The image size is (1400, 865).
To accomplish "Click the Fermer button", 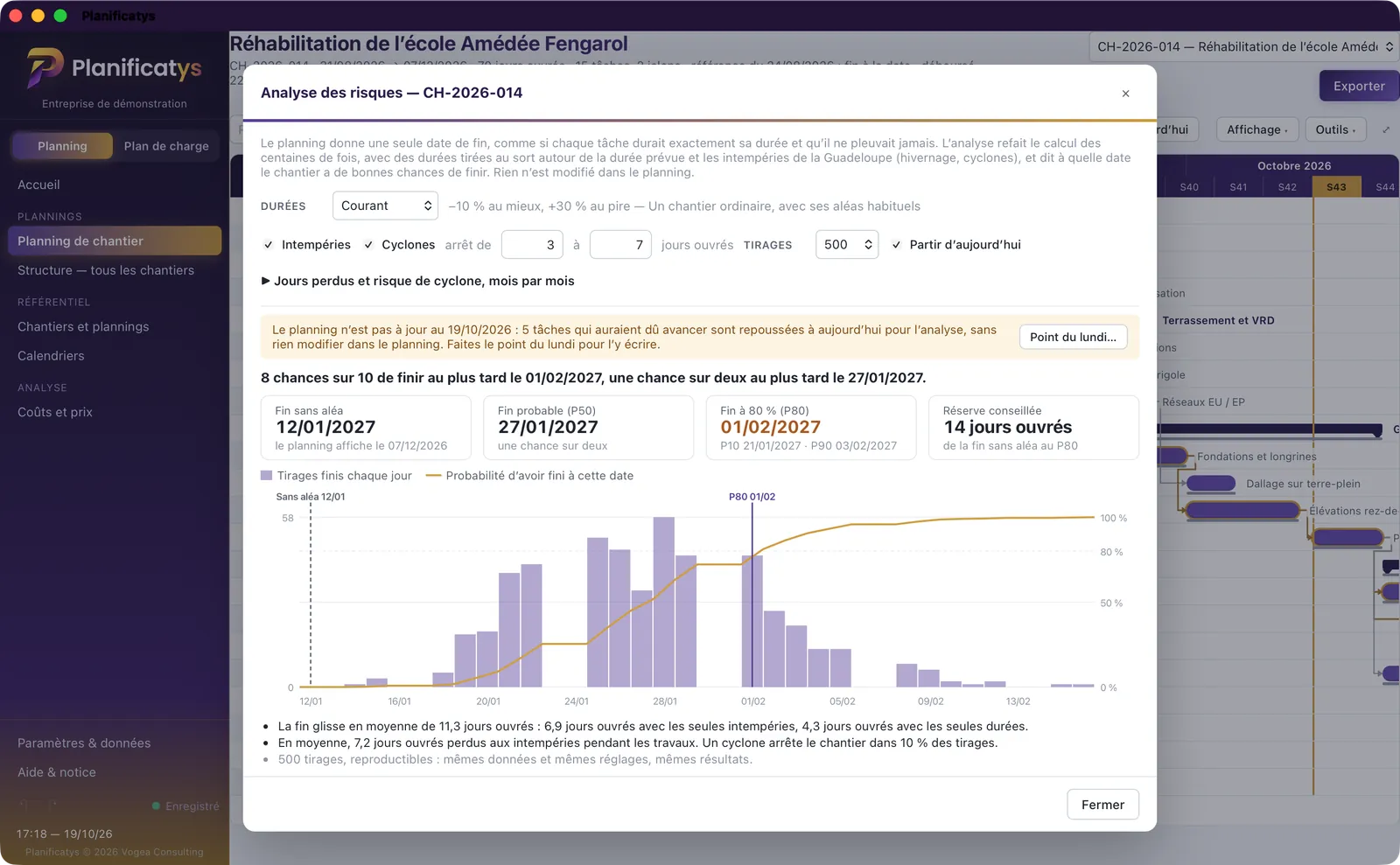I will [1102, 805].
